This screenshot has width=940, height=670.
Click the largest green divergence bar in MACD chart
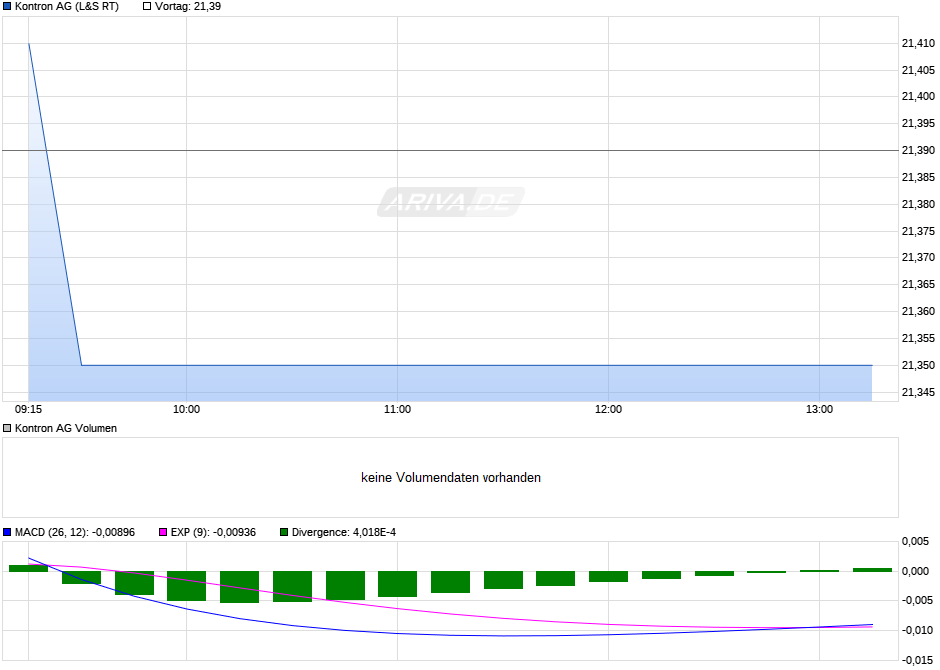point(239,587)
